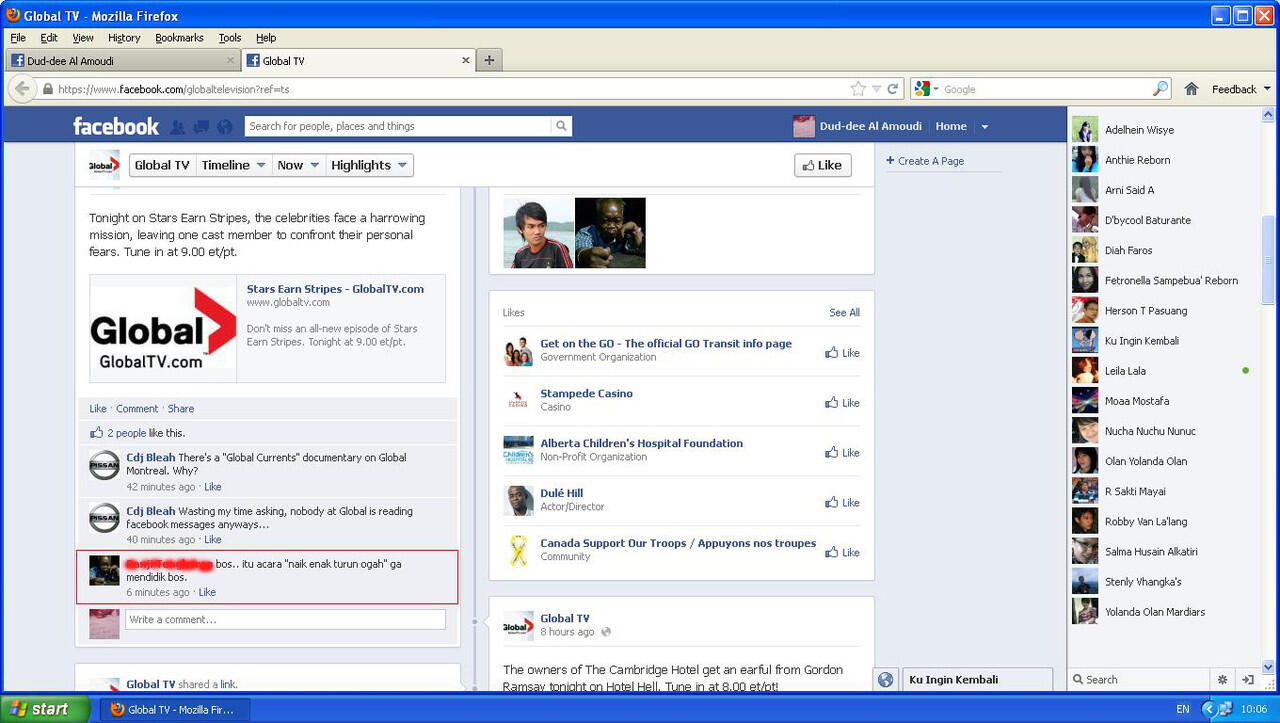
Task: Click Cdj Bleah's Nissan avatar on first comment
Action: point(104,465)
